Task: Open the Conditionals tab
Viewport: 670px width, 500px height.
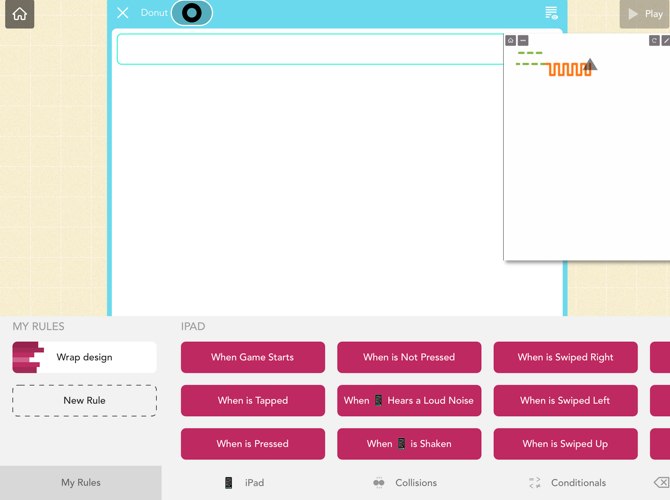Action: [x=567, y=483]
